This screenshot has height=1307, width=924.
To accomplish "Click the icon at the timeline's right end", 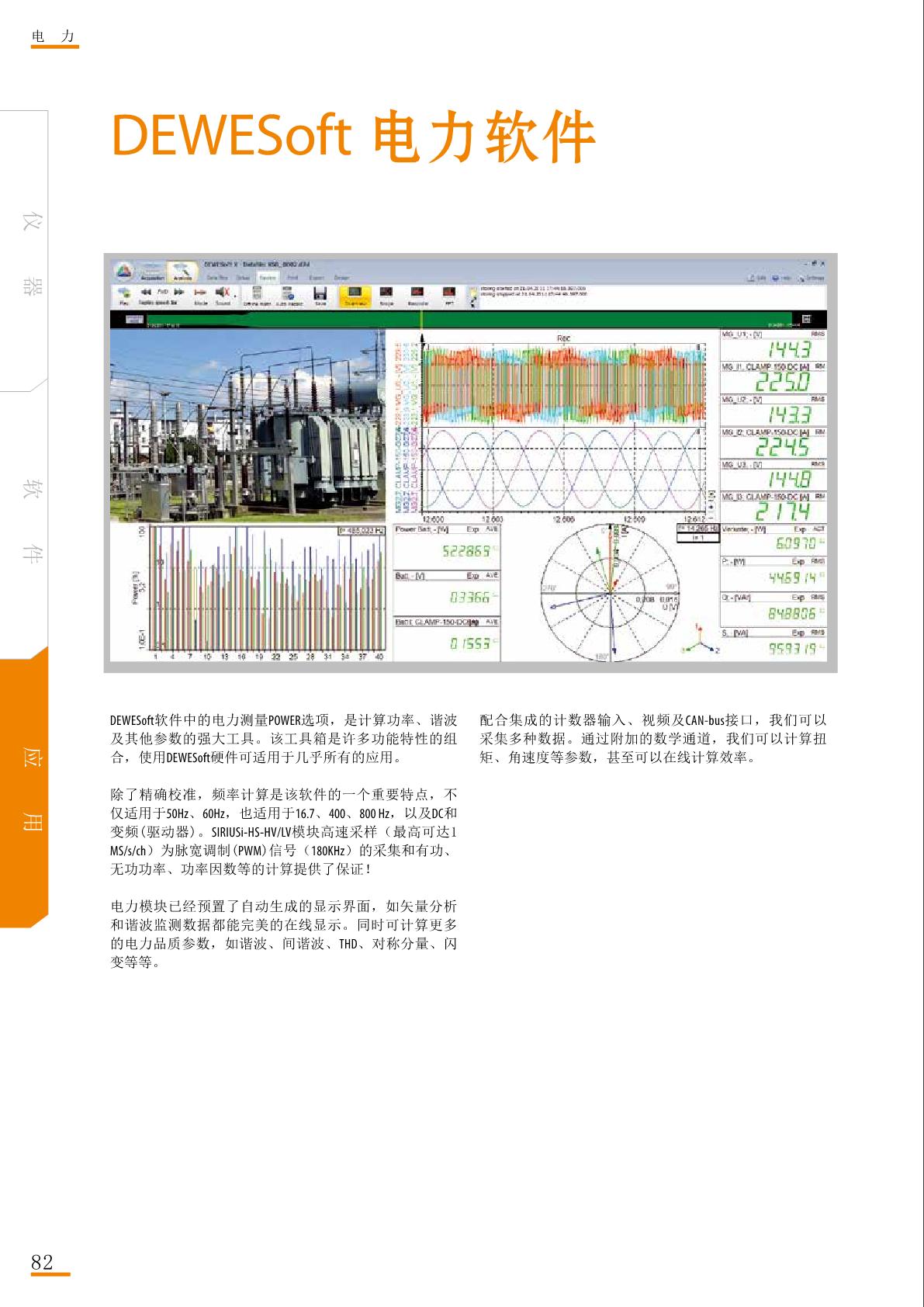I will tap(807, 319).
